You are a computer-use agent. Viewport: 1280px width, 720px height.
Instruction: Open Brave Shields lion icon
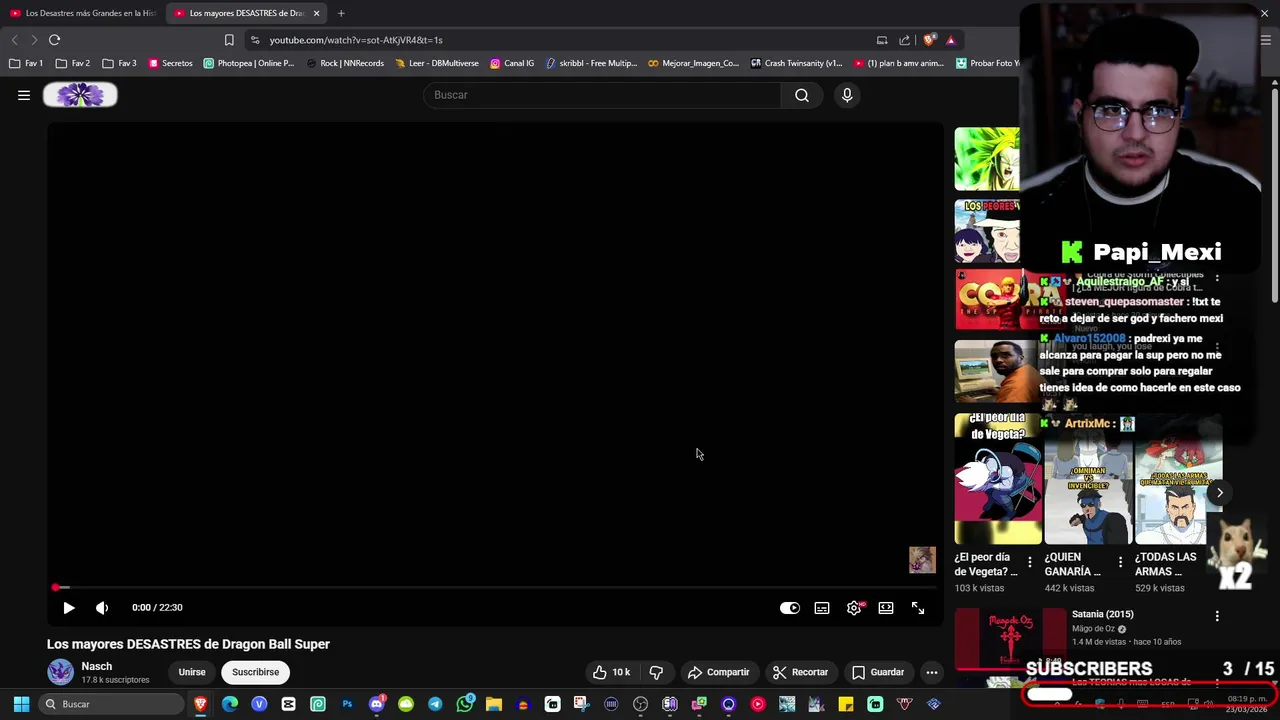(929, 40)
